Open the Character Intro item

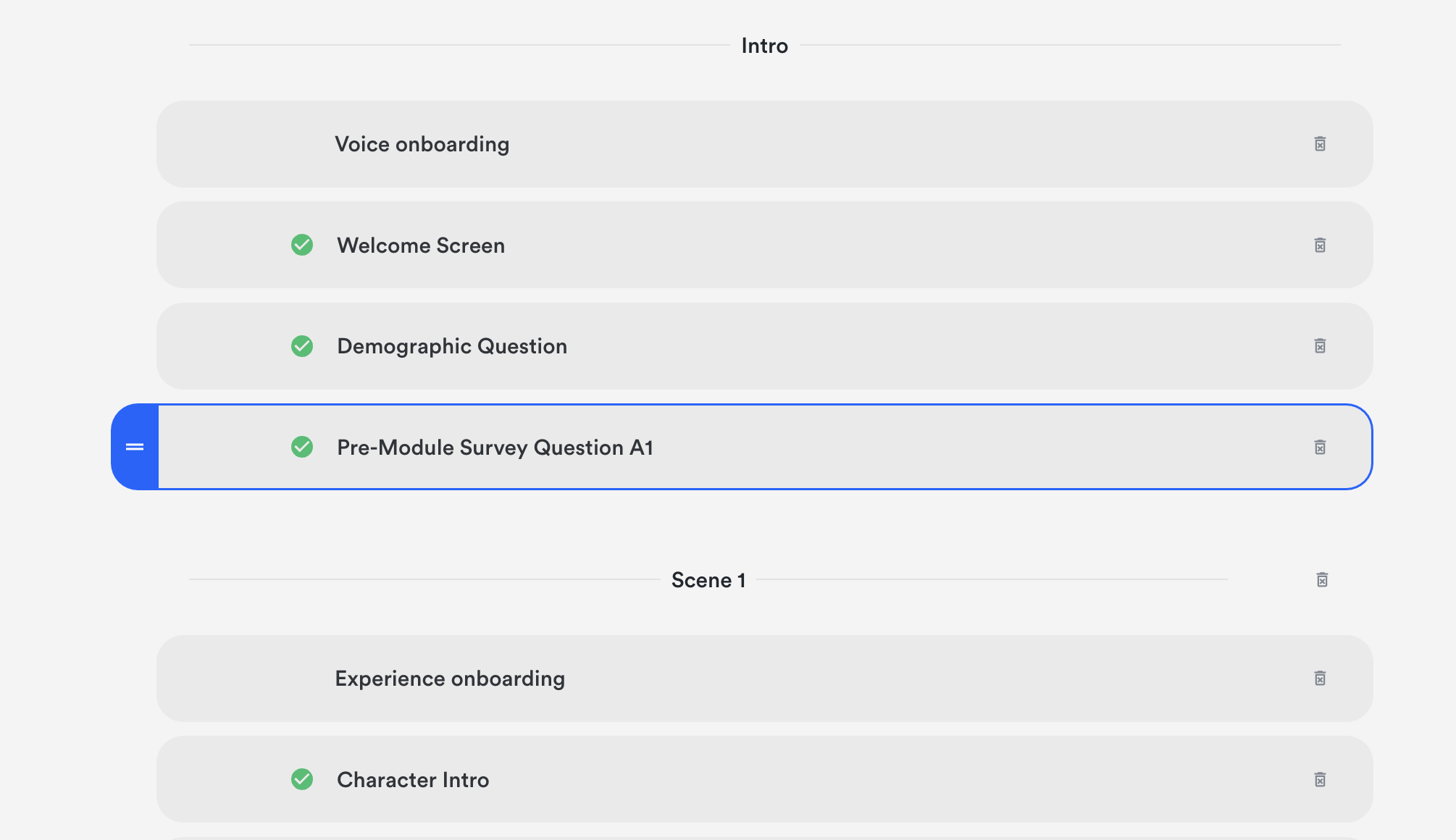pyautogui.click(x=412, y=780)
